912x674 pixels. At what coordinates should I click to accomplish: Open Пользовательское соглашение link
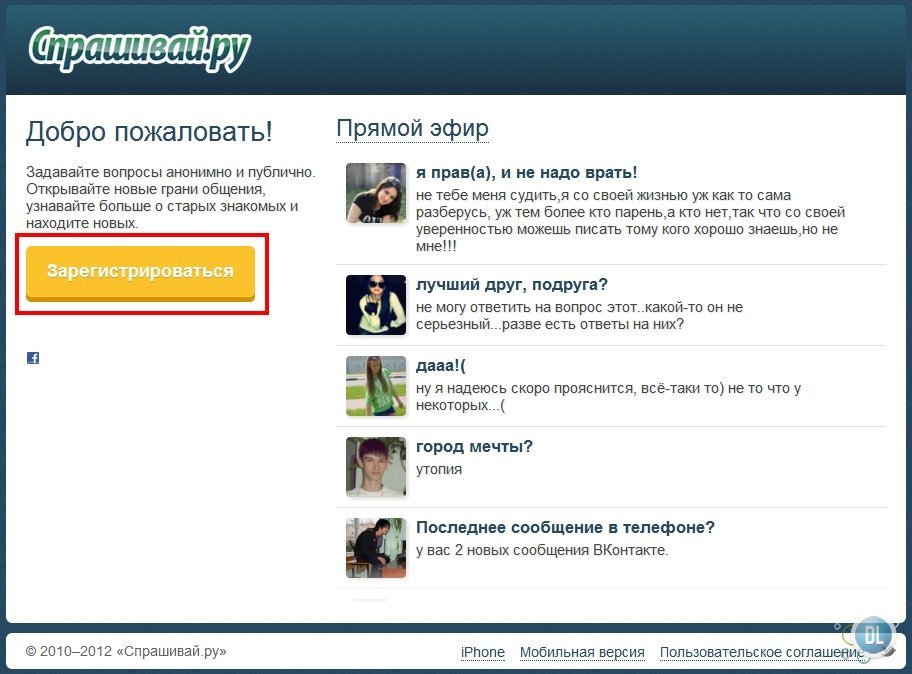762,652
